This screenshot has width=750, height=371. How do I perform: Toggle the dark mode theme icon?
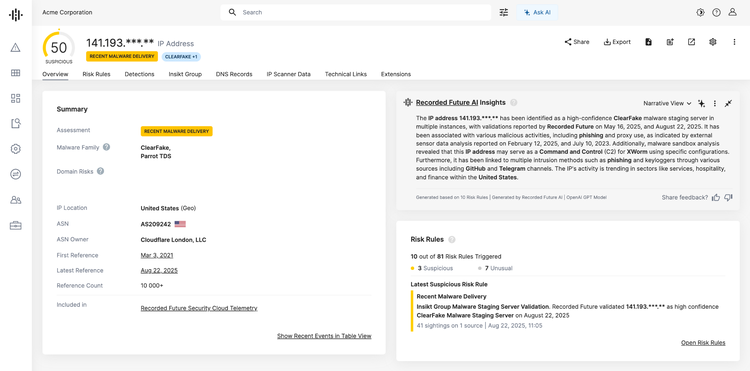pyautogui.click(x=700, y=12)
